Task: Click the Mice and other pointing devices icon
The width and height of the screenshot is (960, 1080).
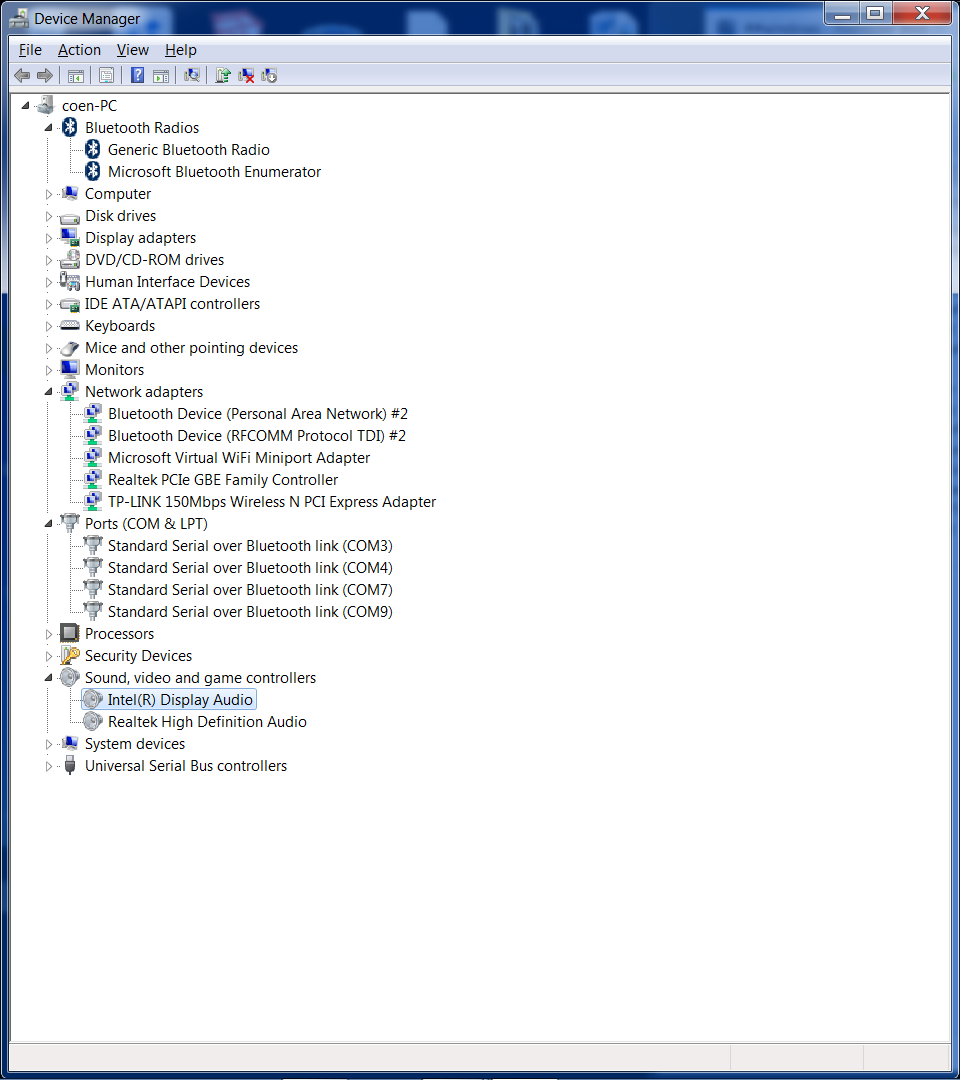Action: coord(70,348)
